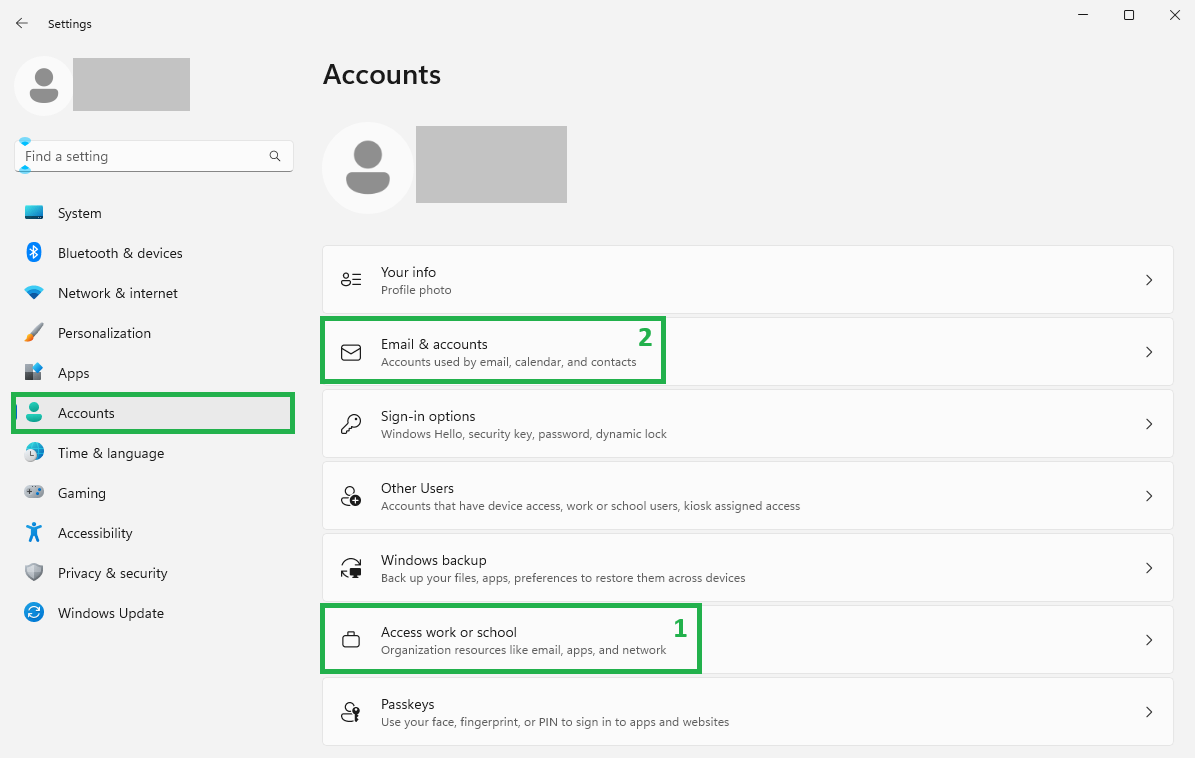Viewport: 1195px width, 758px height.
Task: Open Privacy & security settings
Action: [153, 573]
